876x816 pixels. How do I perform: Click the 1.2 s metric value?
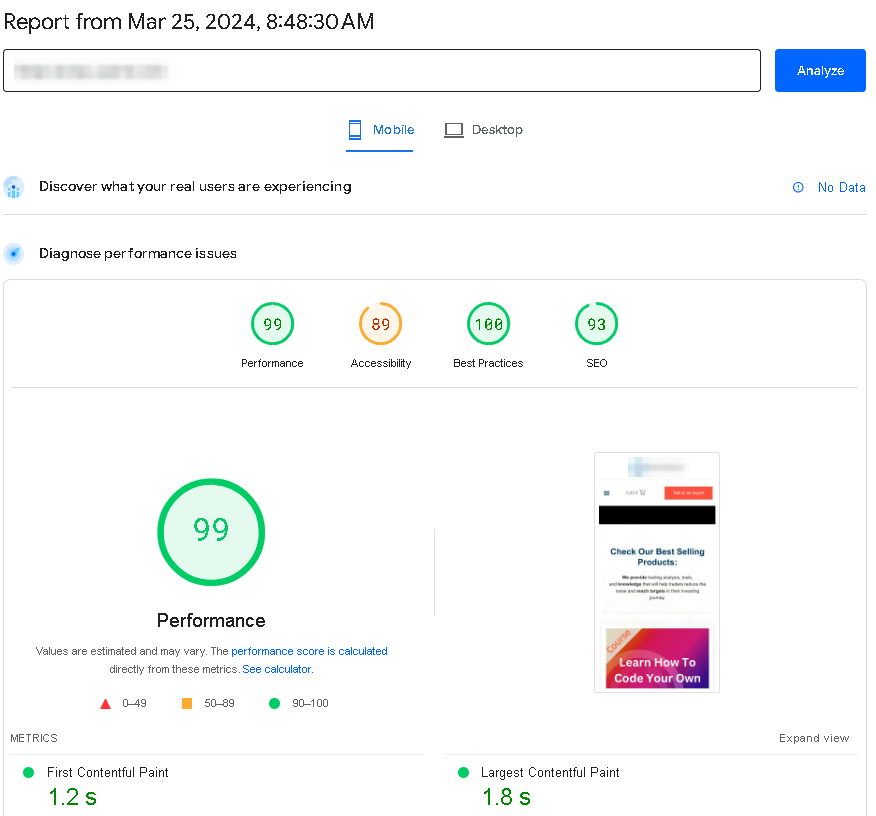(x=72, y=797)
